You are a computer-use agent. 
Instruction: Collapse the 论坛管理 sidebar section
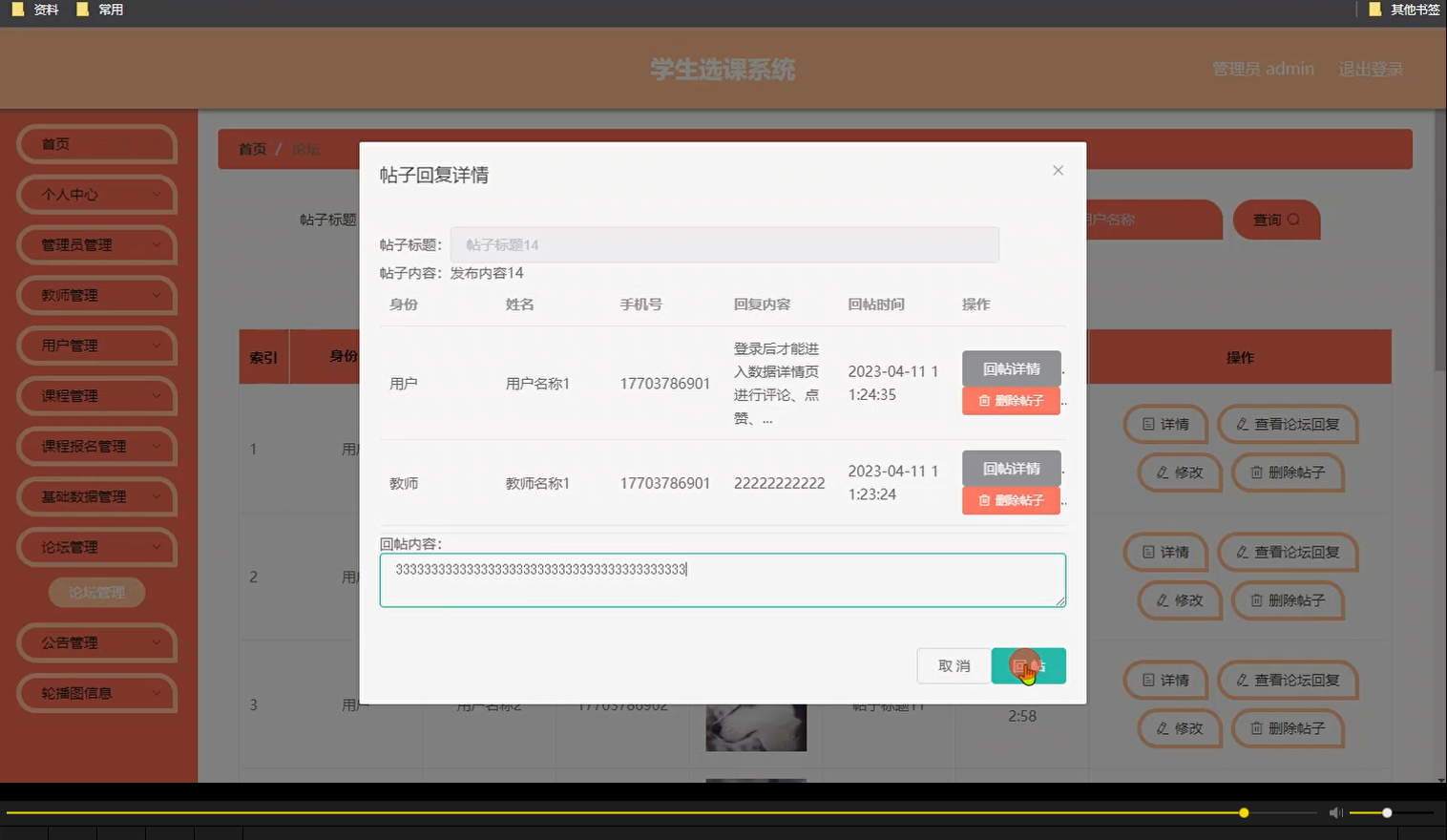pyautogui.click(x=95, y=547)
